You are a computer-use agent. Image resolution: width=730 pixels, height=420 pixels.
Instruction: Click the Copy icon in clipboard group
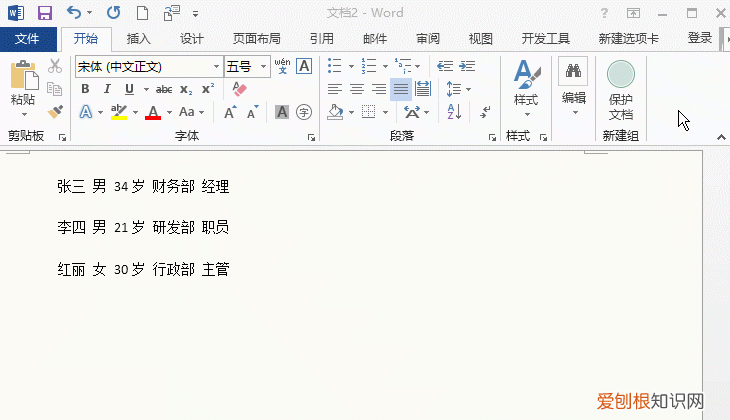54,88
